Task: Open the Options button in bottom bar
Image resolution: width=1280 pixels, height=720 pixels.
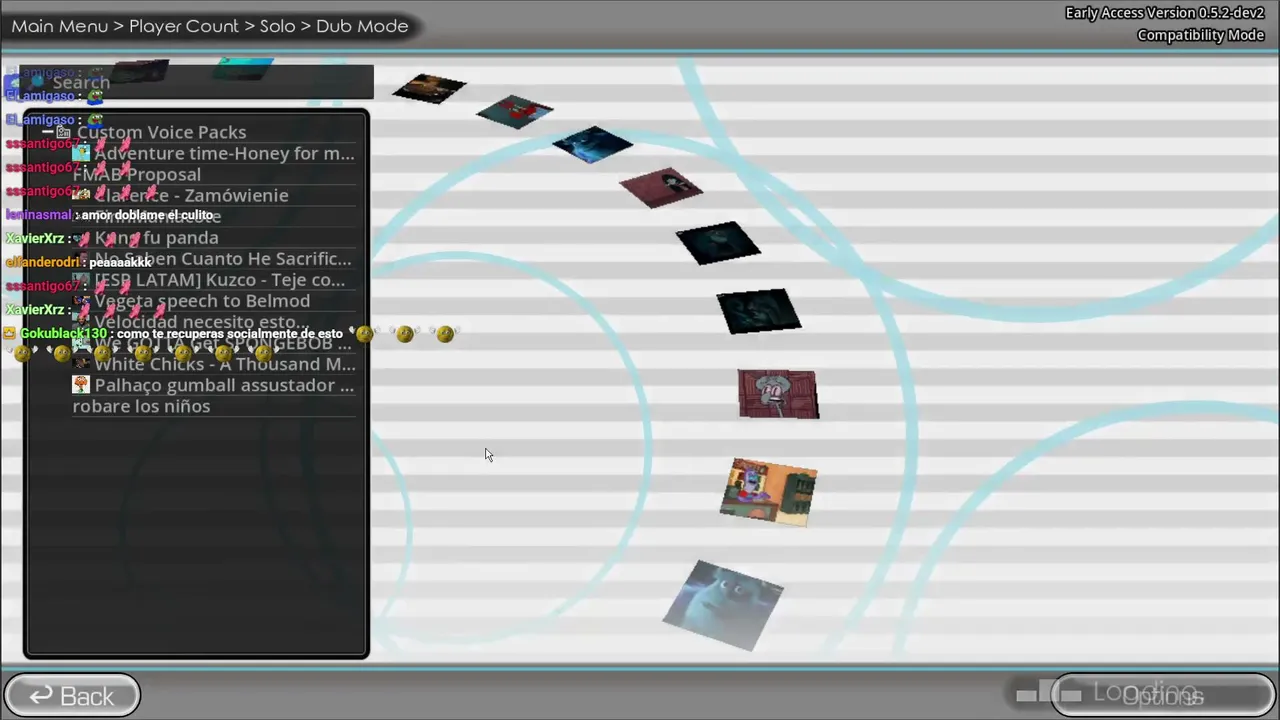Action: [x=1162, y=696]
